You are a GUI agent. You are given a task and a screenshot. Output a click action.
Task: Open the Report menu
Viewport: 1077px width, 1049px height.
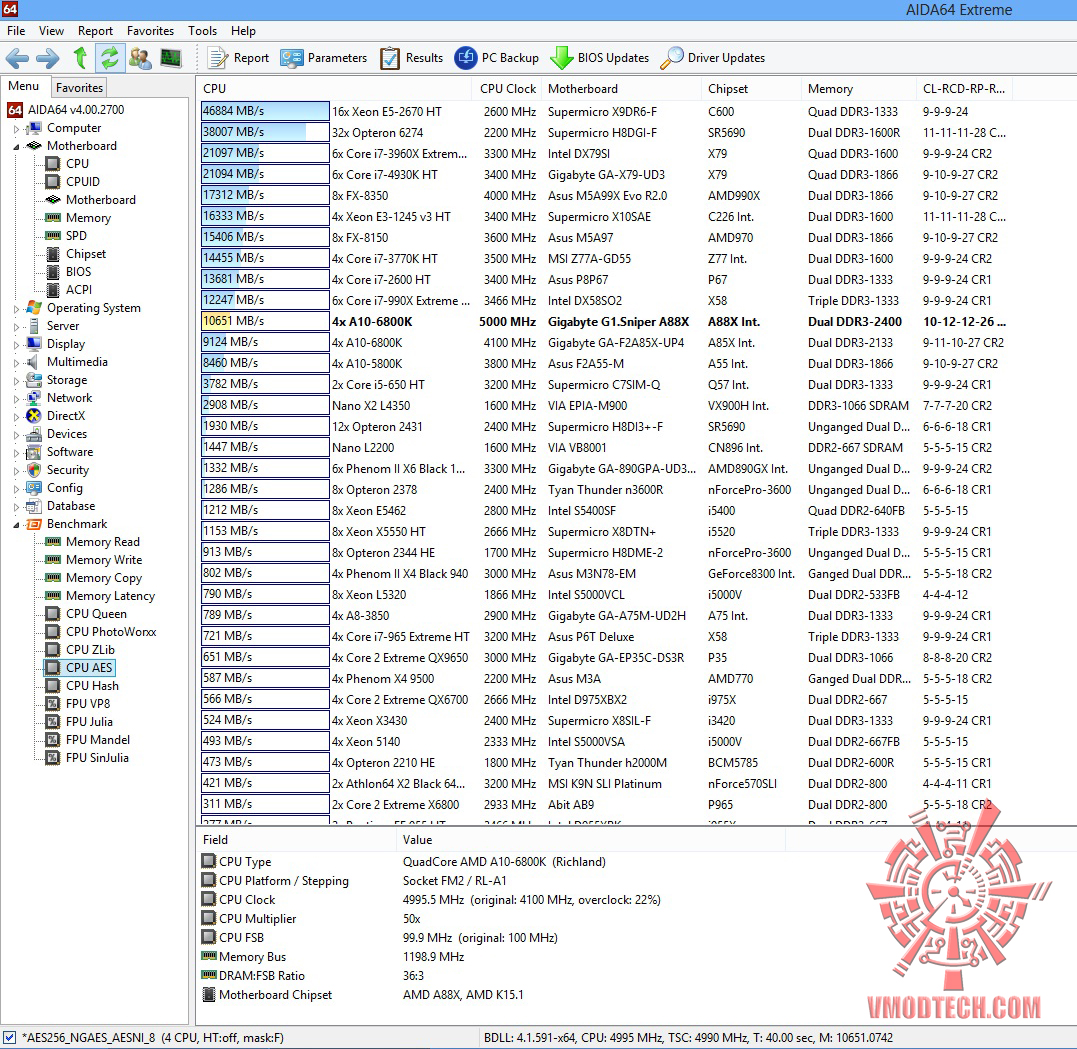pyautogui.click(x=95, y=31)
